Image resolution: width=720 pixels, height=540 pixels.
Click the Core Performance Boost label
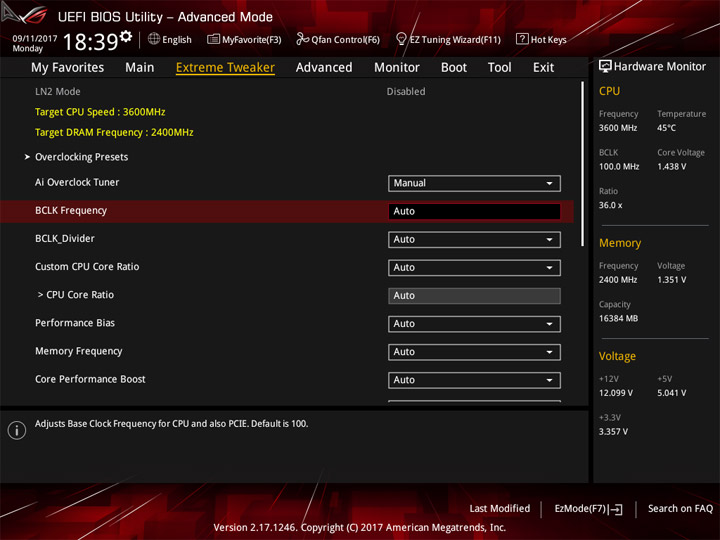[90, 379]
